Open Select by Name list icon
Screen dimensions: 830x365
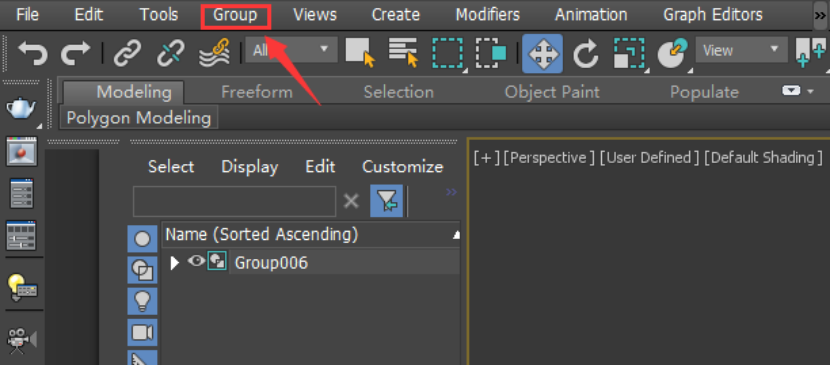click(x=403, y=52)
